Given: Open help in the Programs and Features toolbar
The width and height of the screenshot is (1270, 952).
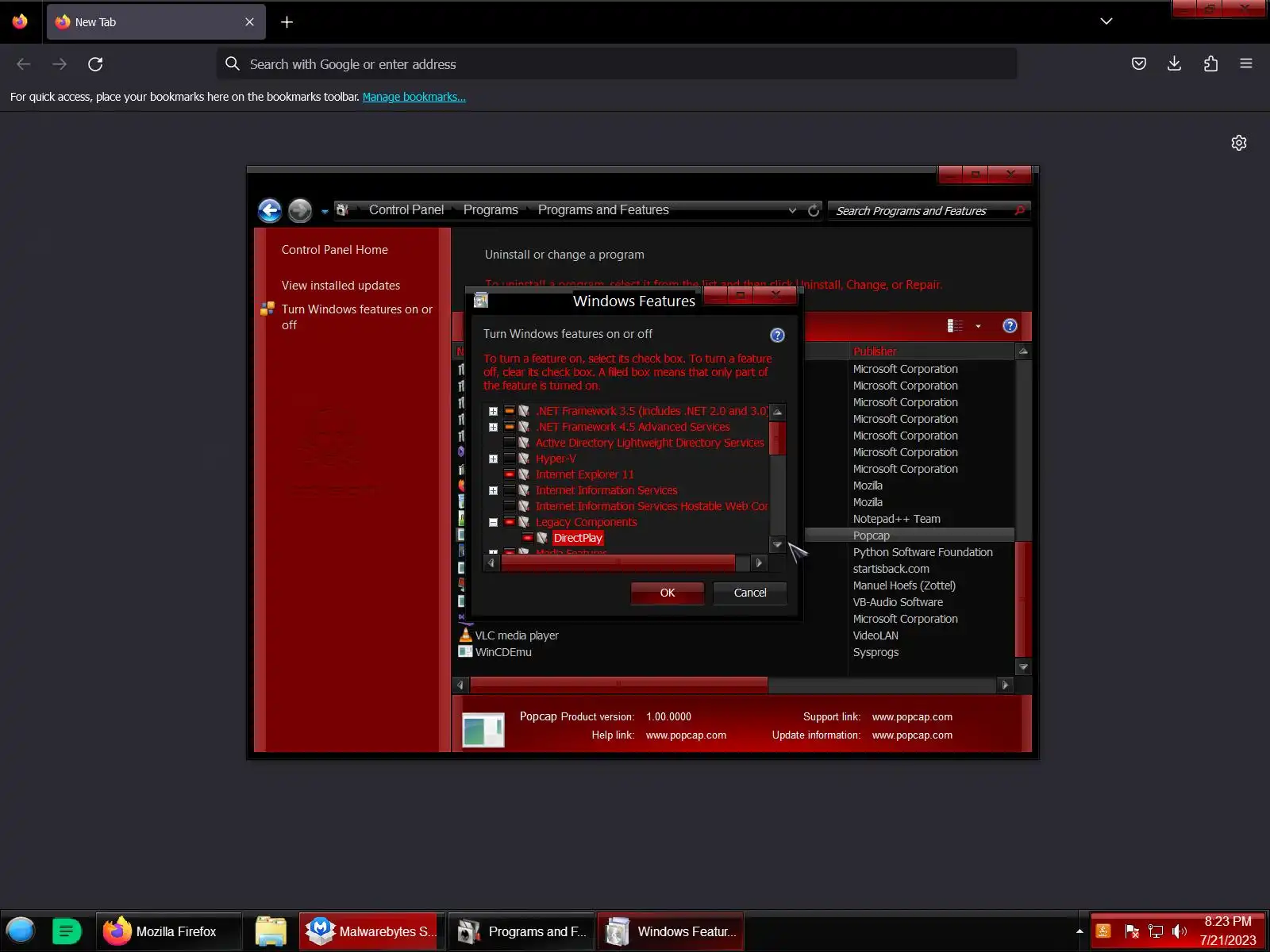Looking at the screenshot, I should pos(1010,326).
